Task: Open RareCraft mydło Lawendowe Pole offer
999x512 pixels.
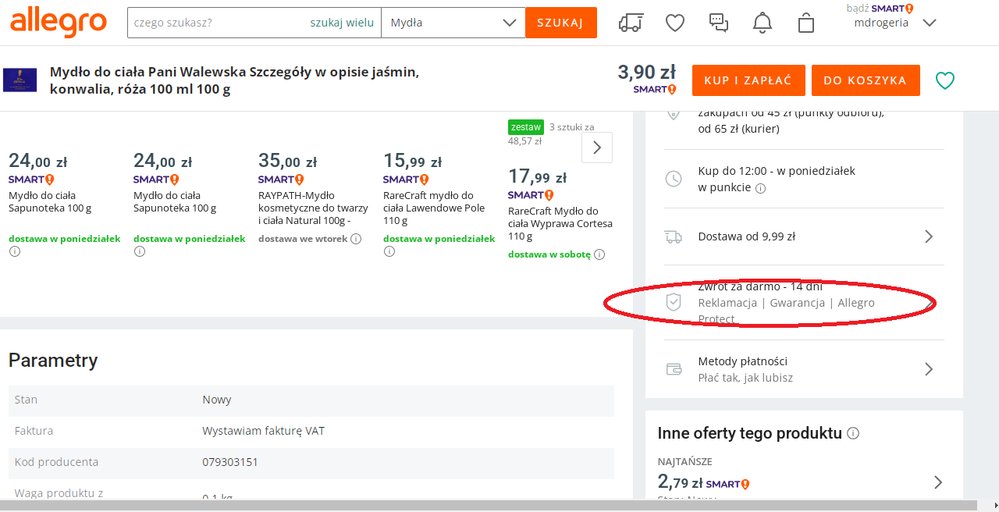Action: tap(434, 208)
